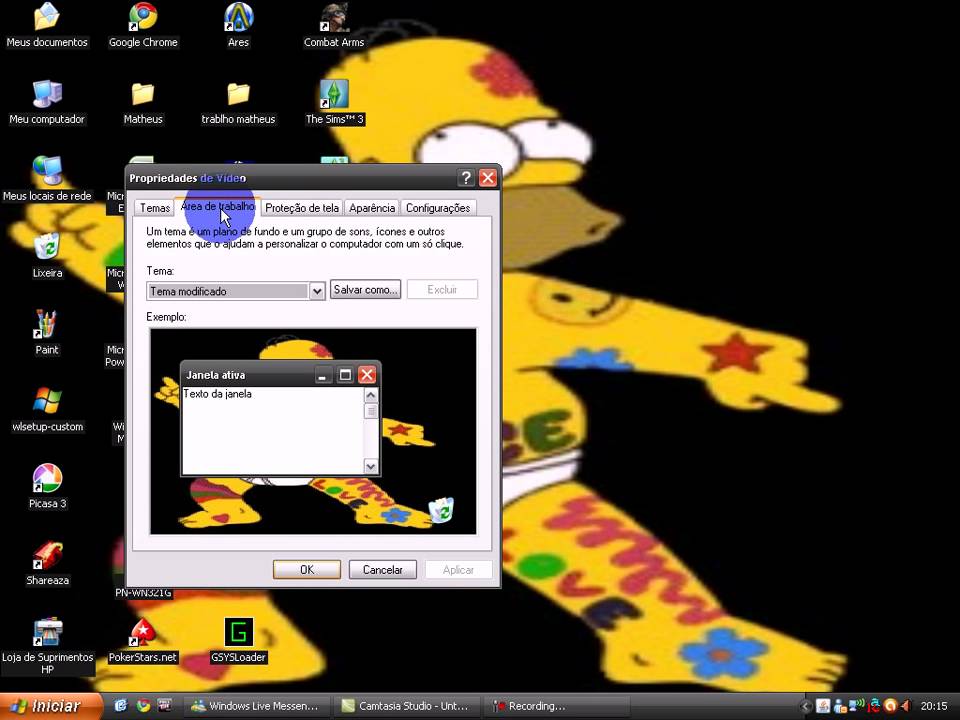Open the Lixeira recycle bin
The height and width of the screenshot is (720, 960).
(47, 257)
